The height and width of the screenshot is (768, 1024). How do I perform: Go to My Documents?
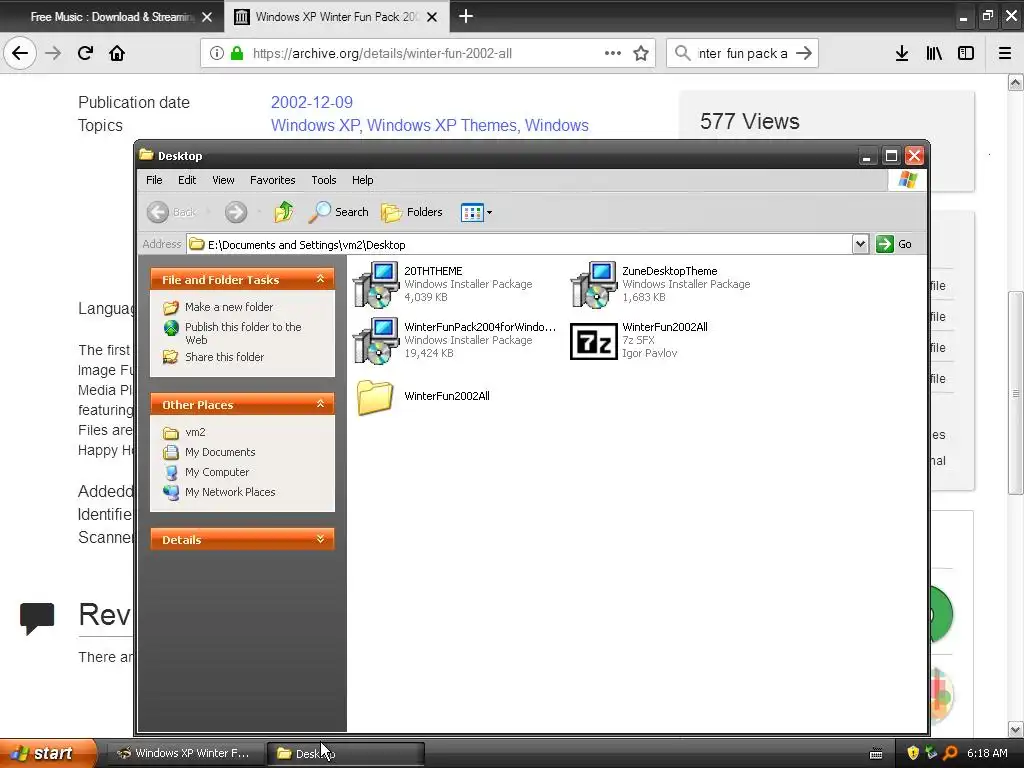(x=219, y=452)
